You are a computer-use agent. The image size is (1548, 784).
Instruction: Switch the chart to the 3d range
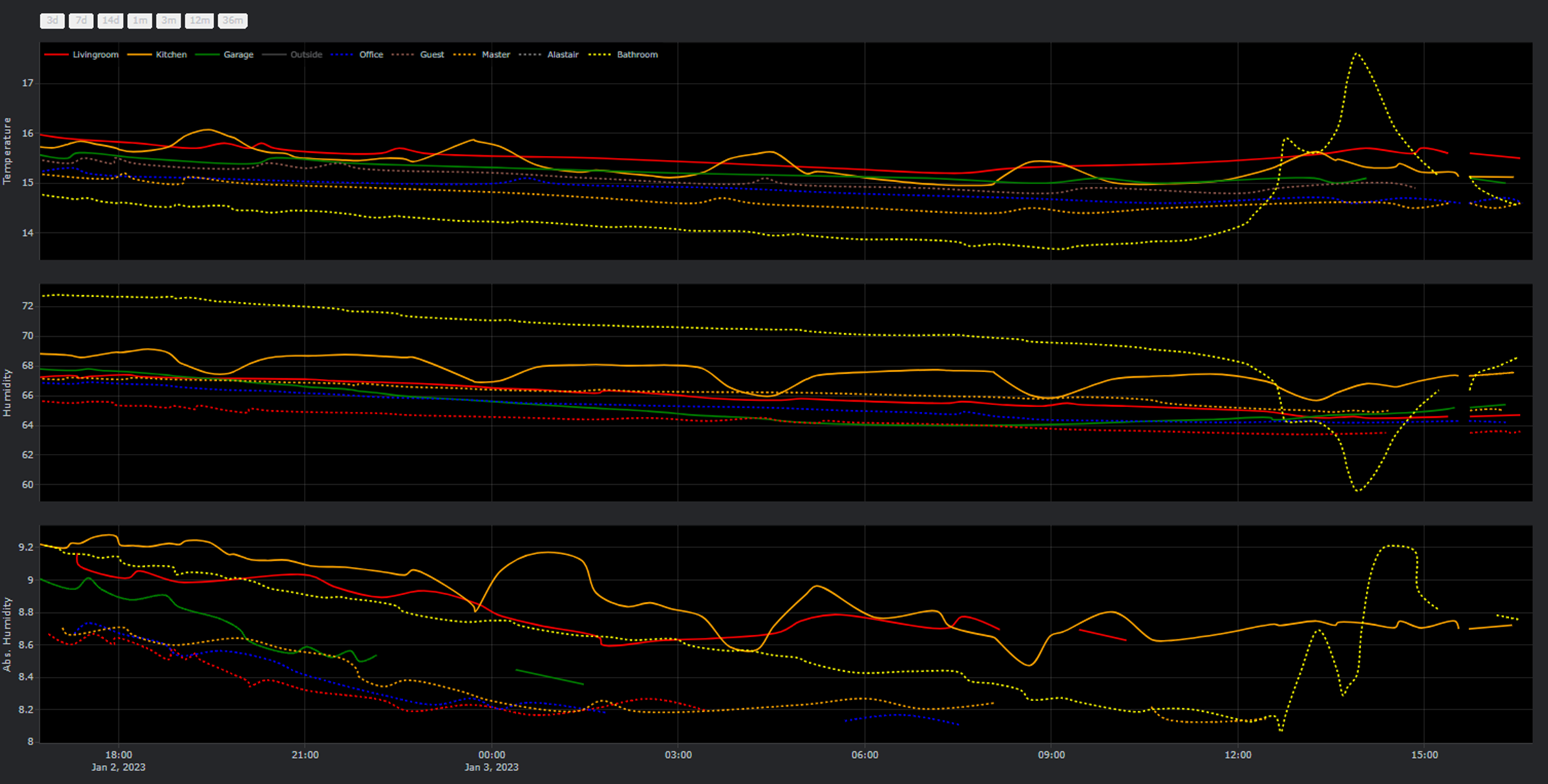[x=52, y=20]
